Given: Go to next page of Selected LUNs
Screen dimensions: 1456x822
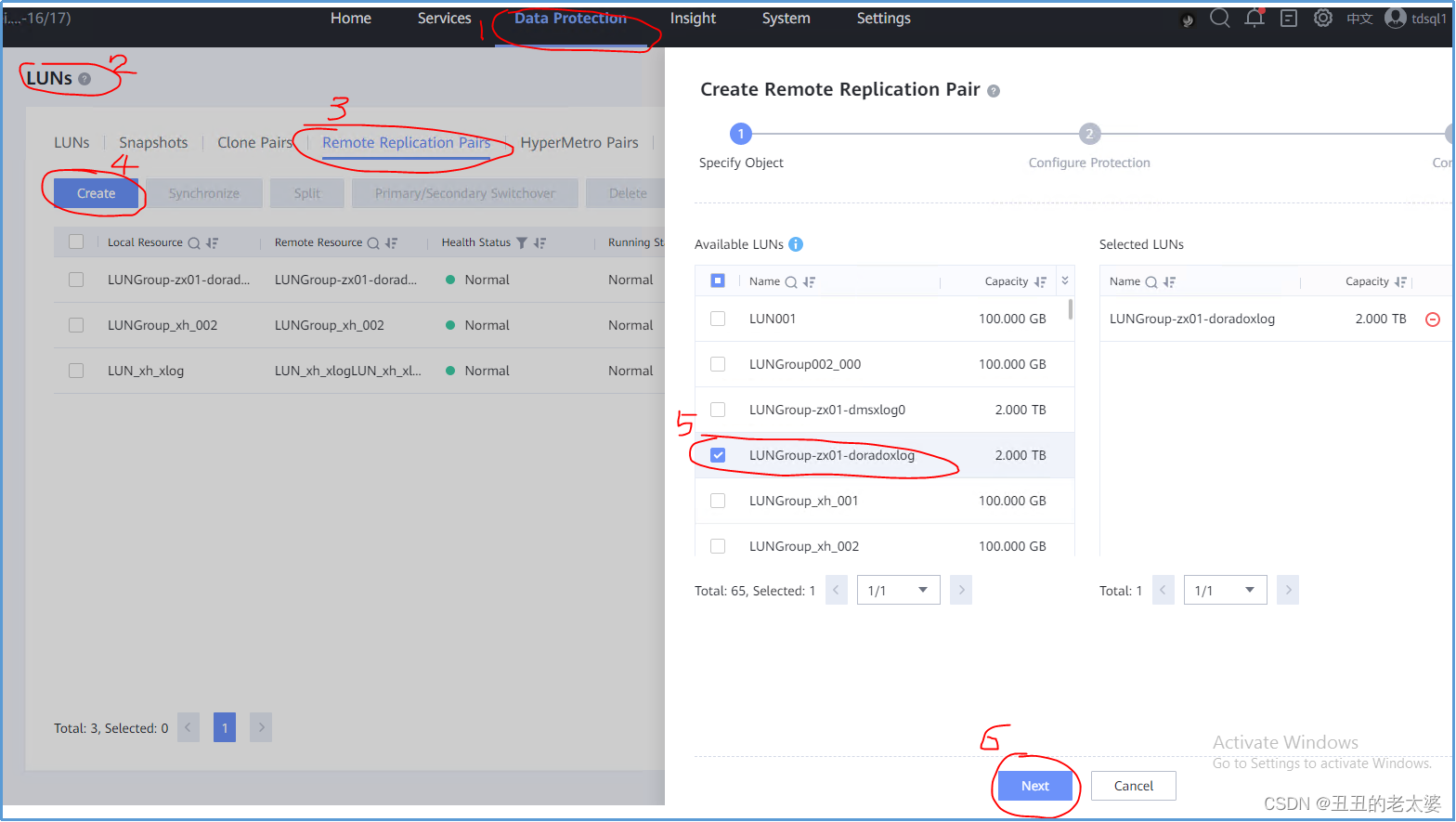Looking at the screenshot, I should coord(1288,590).
